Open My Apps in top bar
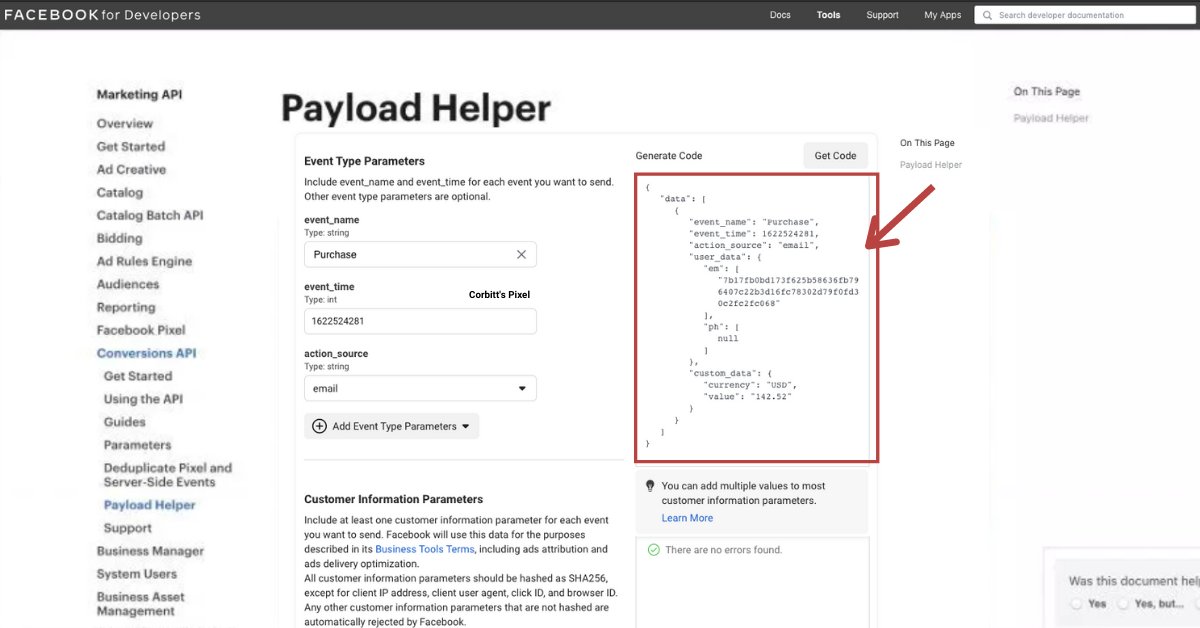1200x628 pixels. 942,15
